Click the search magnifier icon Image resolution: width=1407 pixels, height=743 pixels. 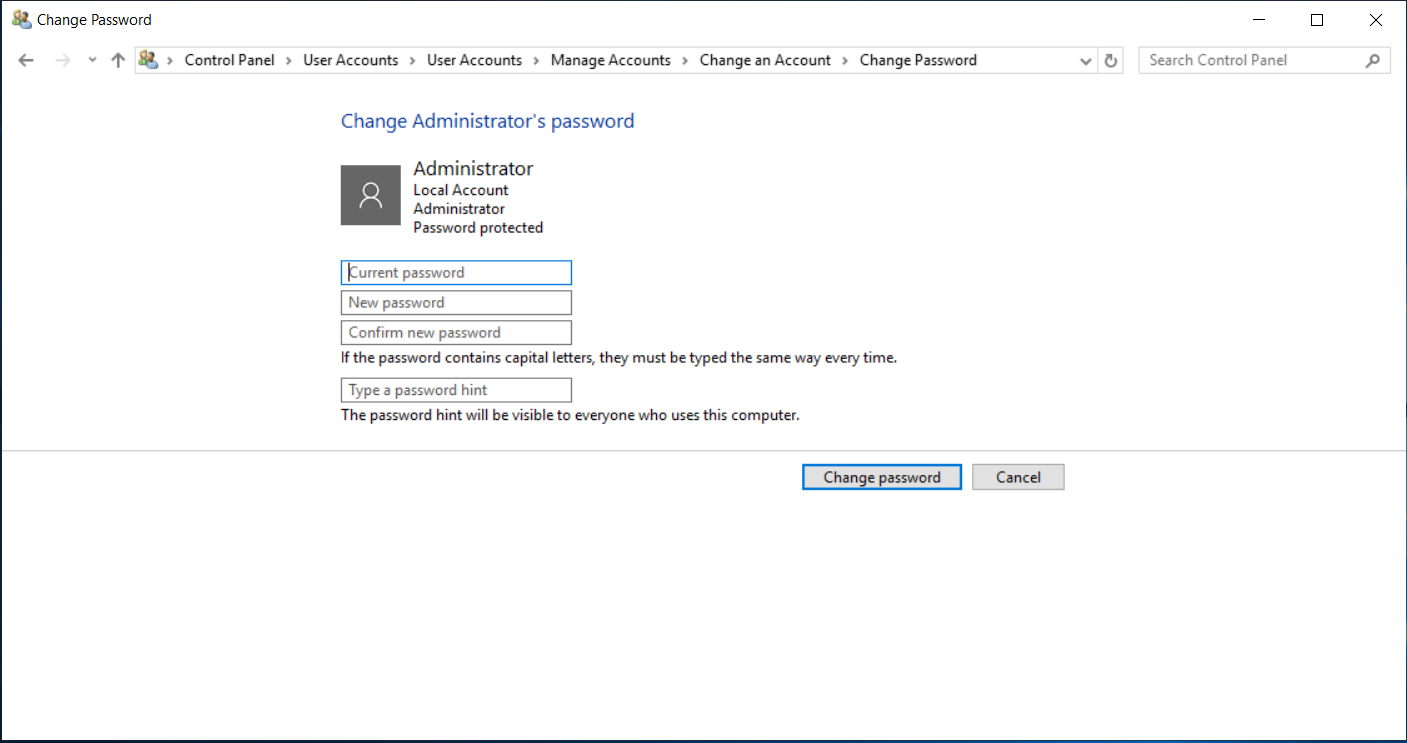(1372, 60)
